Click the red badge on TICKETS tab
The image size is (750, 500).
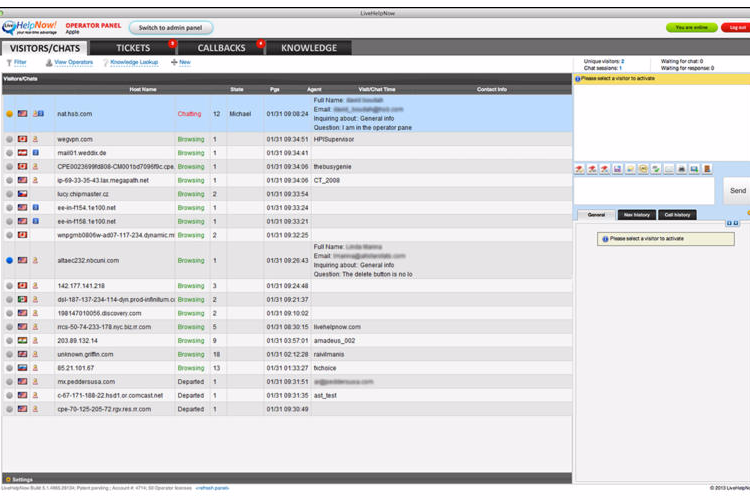click(172, 44)
